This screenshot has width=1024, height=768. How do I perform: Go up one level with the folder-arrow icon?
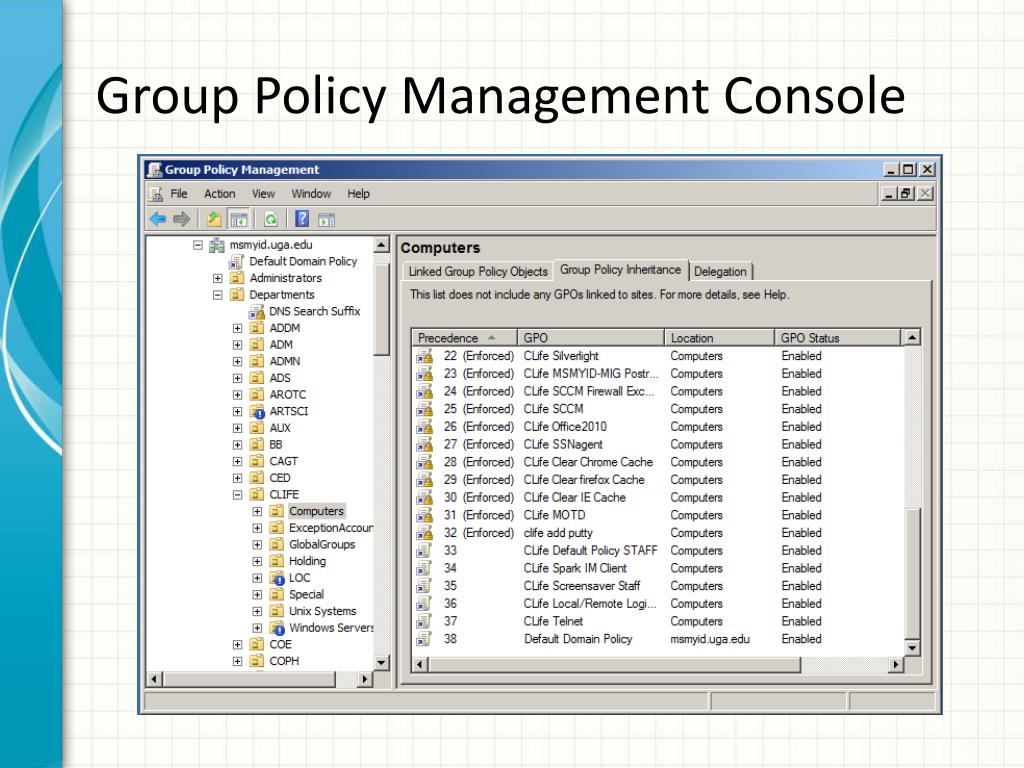pos(214,219)
